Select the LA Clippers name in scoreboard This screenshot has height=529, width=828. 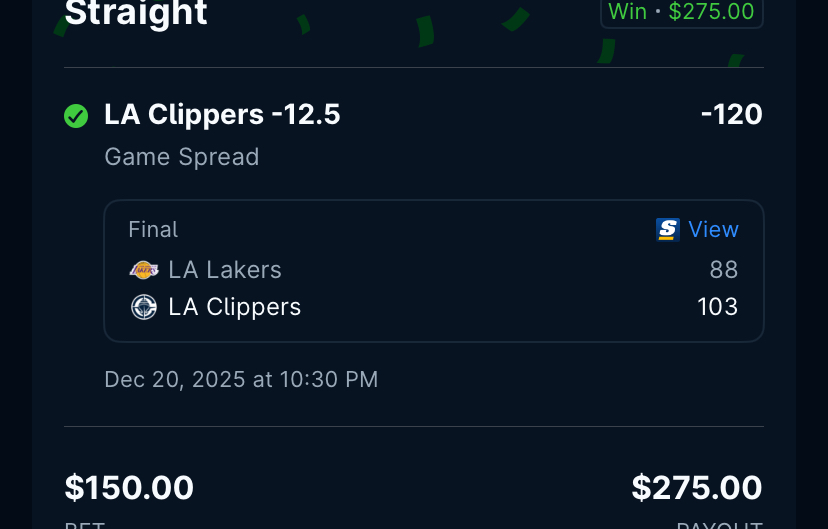[x=235, y=307]
